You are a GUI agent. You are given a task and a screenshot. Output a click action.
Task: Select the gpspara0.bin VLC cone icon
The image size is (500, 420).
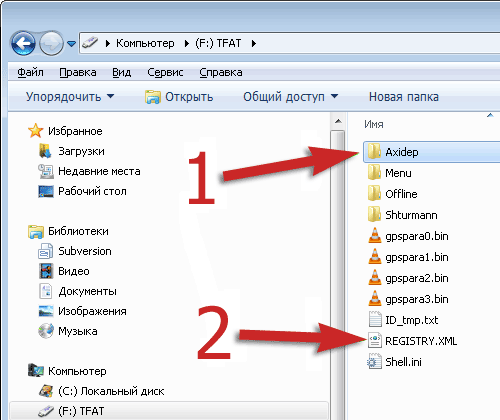375,236
